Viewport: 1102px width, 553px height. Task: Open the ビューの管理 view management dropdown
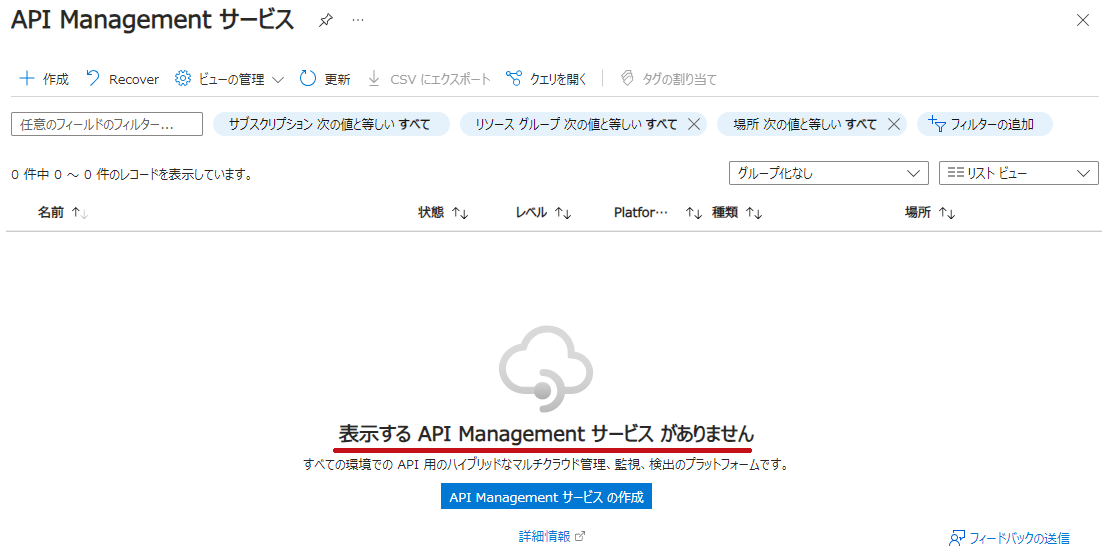pos(230,79)
